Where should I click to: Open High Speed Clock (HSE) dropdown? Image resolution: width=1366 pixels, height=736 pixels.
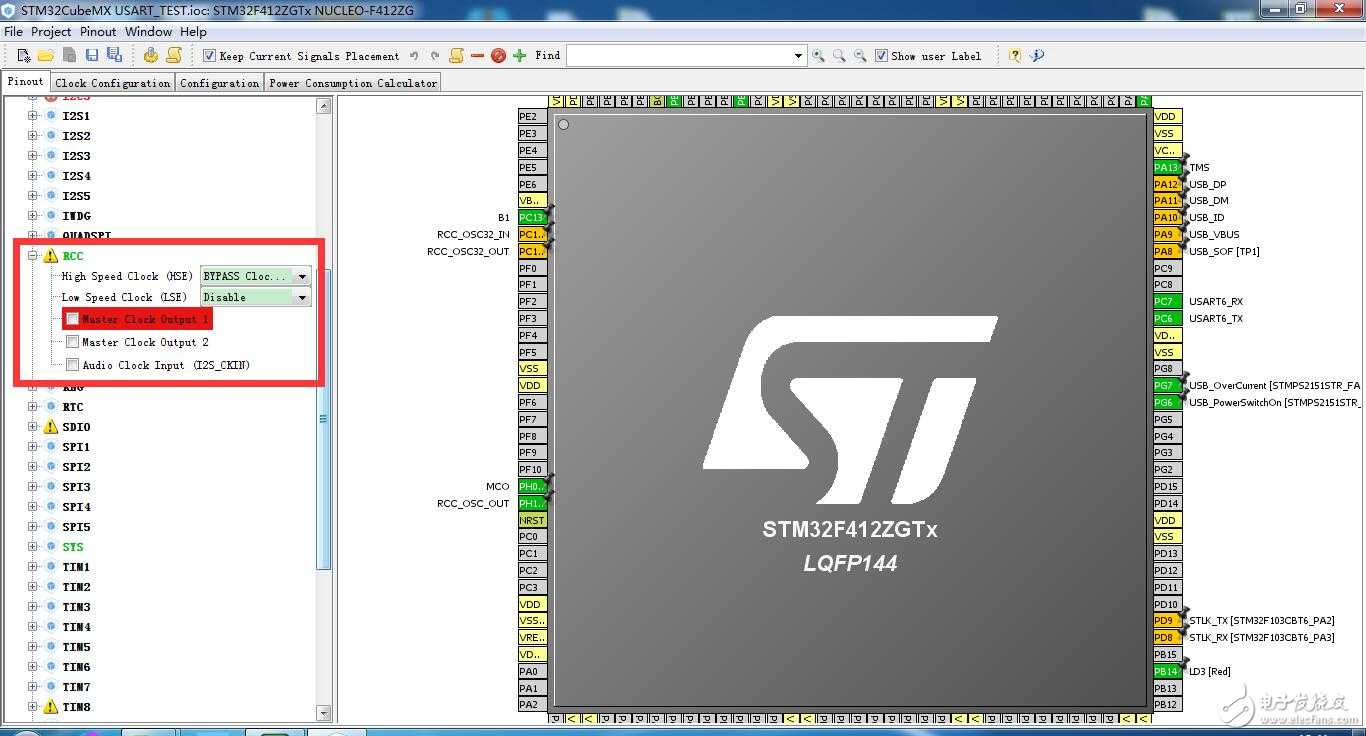click(302, 276)
